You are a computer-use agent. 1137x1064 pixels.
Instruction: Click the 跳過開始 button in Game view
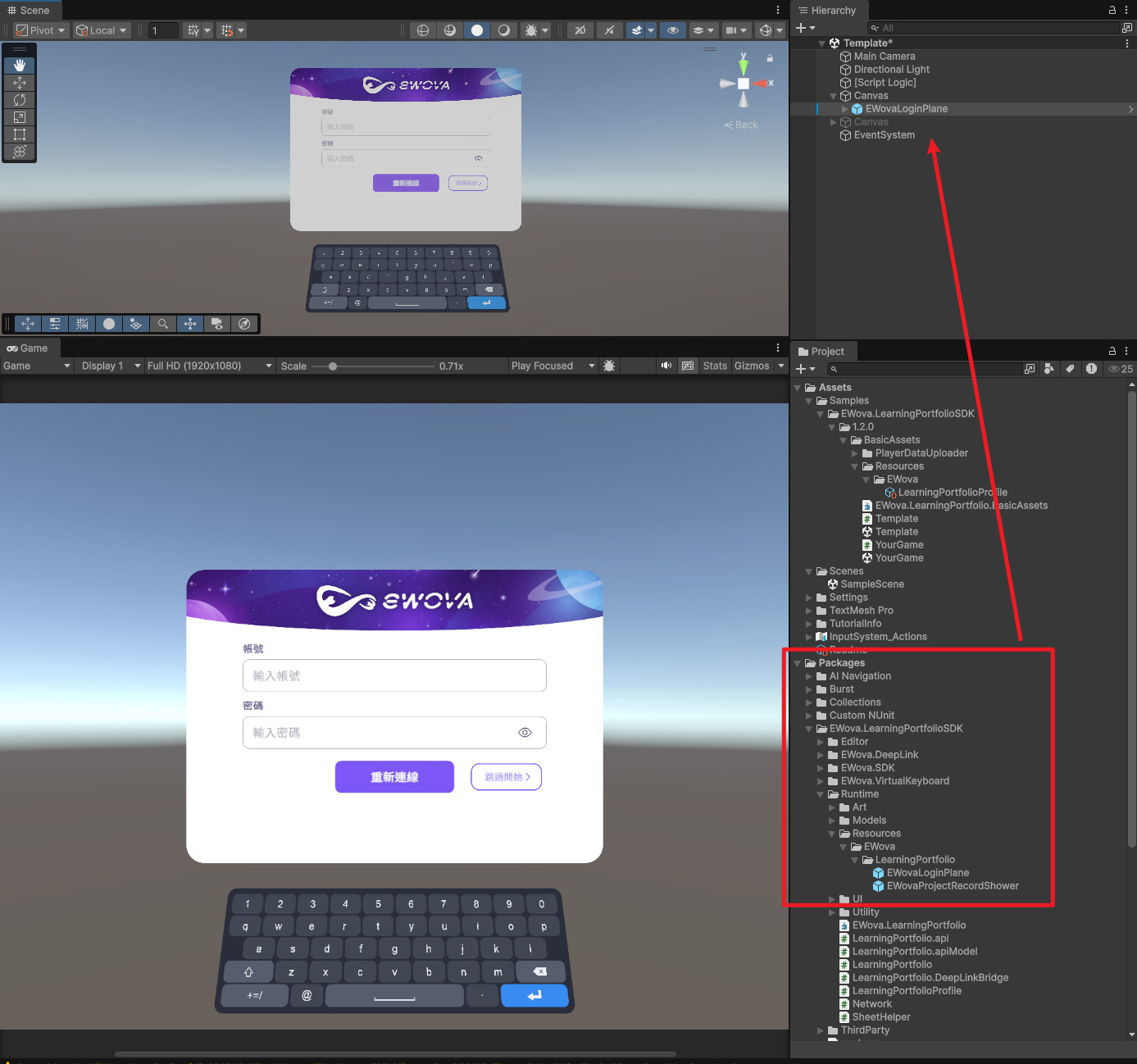click(x=507, y=777)
